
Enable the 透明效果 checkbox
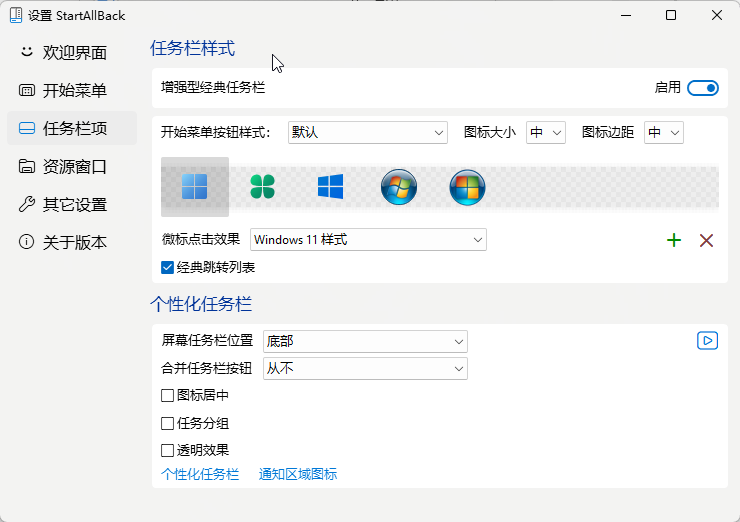point(167,450)
